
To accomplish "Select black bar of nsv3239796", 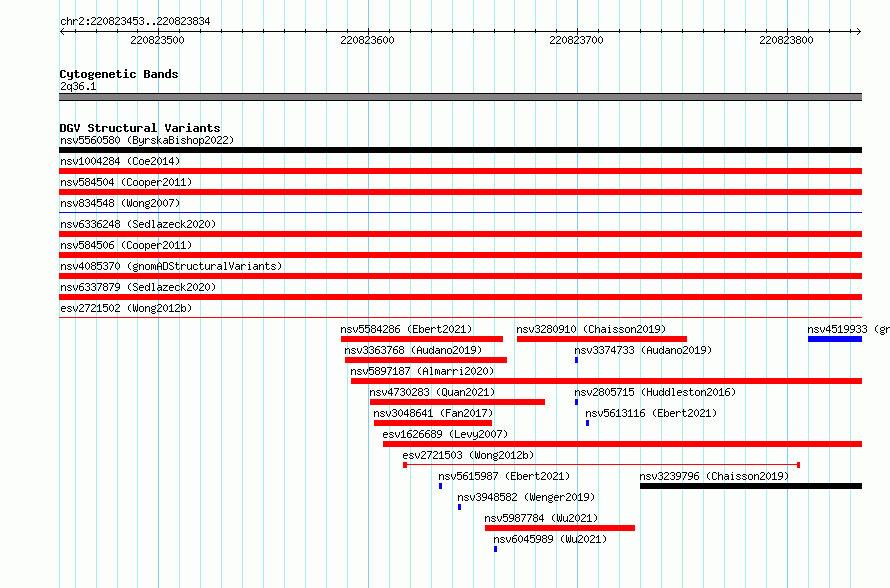I will tap(751, 486).
